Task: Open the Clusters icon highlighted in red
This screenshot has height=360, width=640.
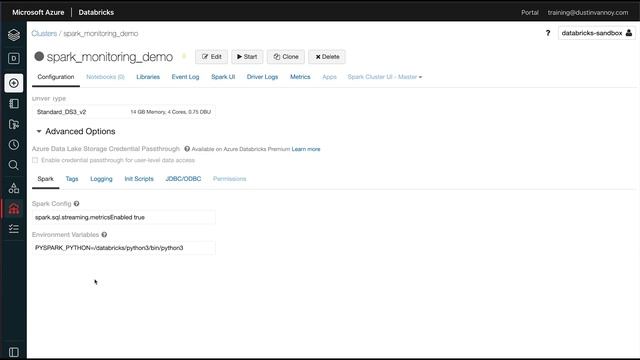Action: 13,209
